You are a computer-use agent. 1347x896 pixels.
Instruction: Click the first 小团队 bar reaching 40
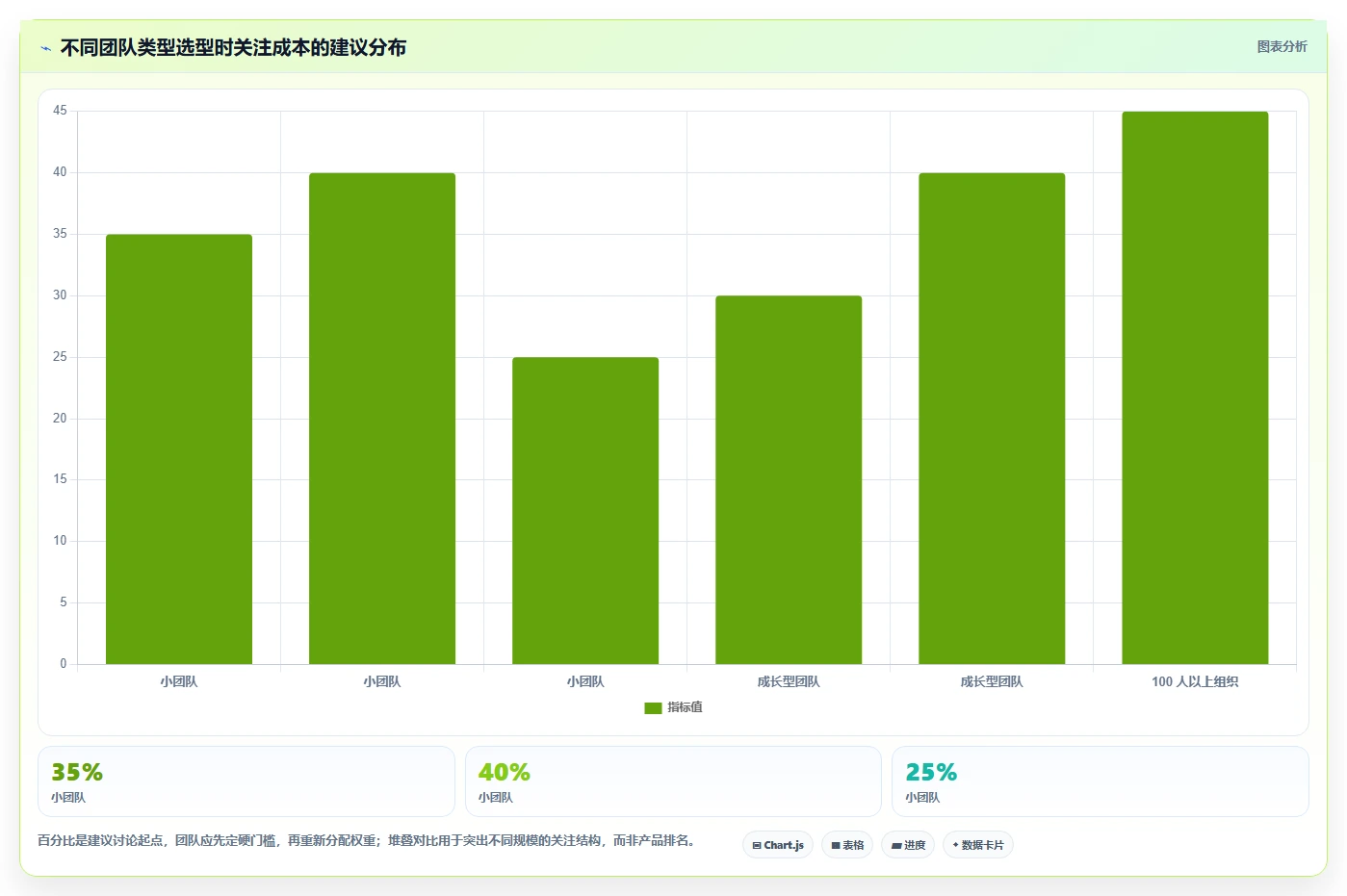pos(382,419)
